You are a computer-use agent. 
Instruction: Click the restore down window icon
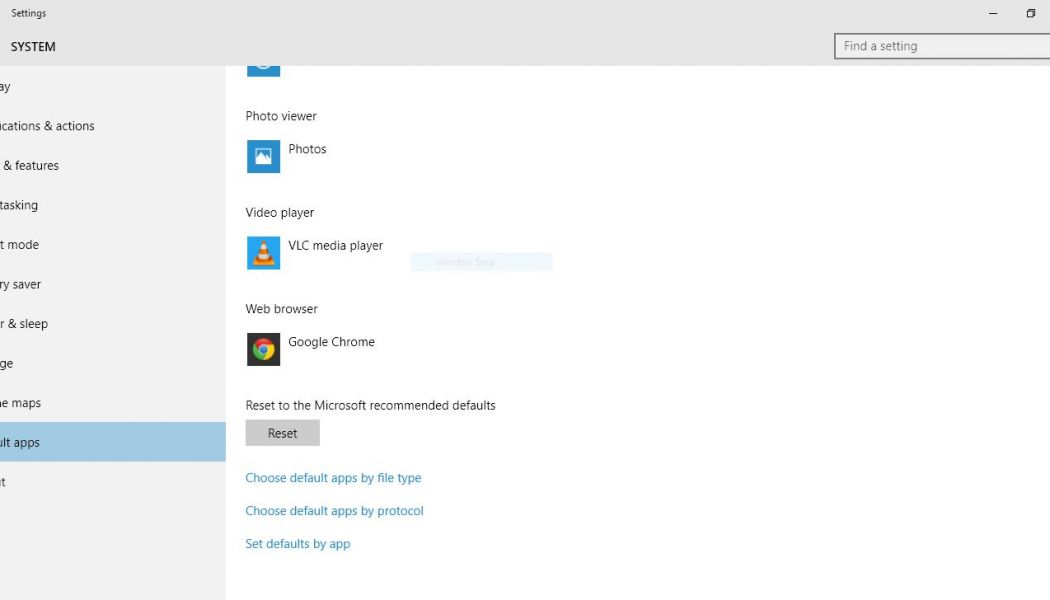click(1030, 14)
